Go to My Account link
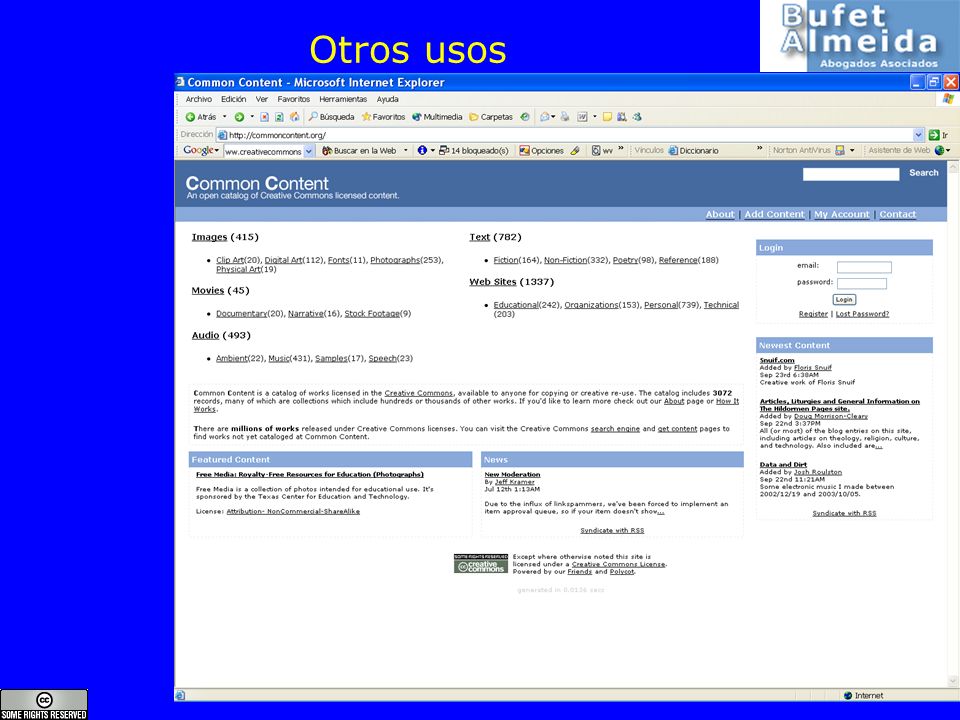The height and width of the screenshot is (720, 960). (842, 214)
